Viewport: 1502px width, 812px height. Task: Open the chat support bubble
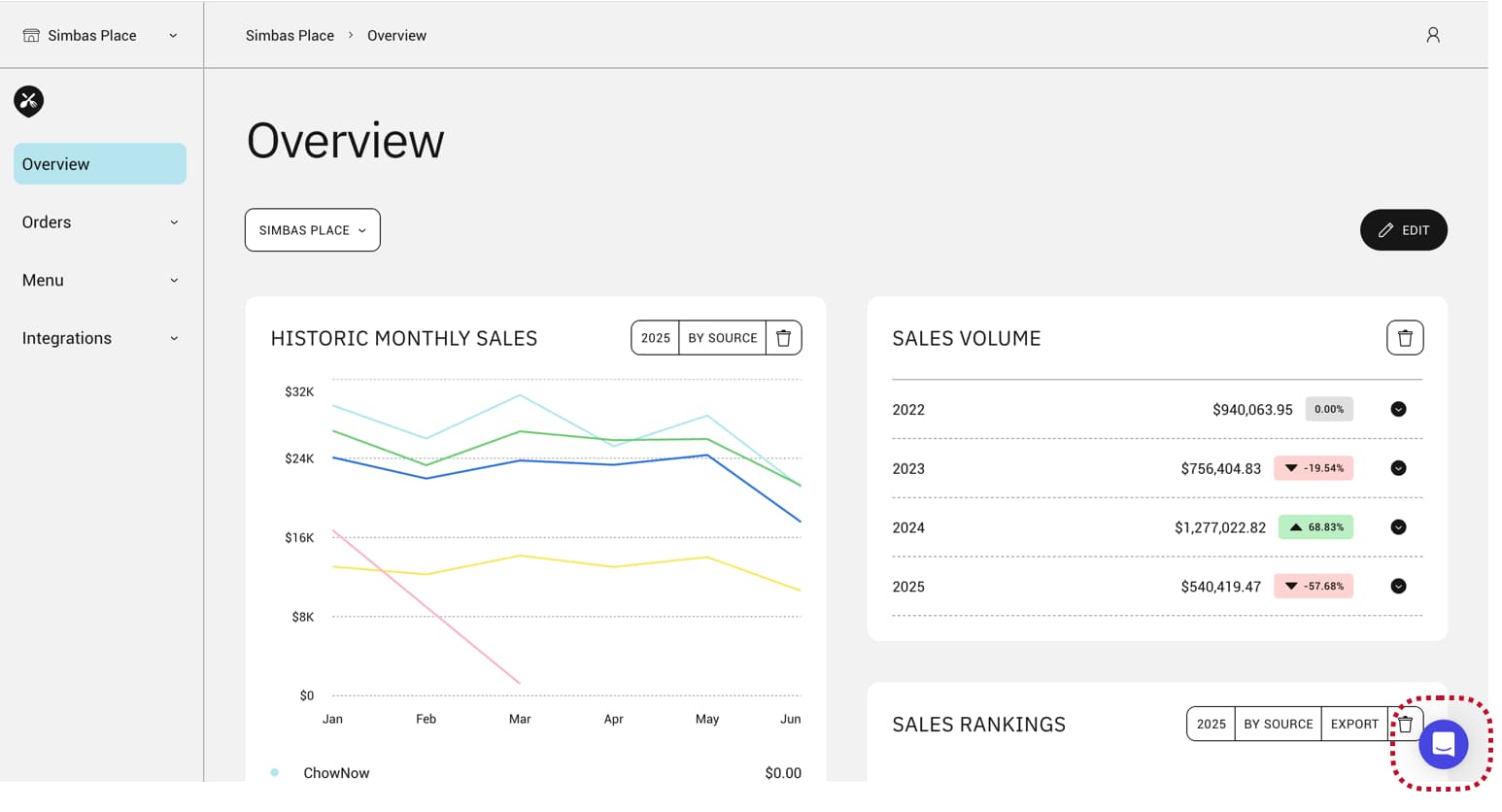pyautogui.click(x=1442, y=744)
